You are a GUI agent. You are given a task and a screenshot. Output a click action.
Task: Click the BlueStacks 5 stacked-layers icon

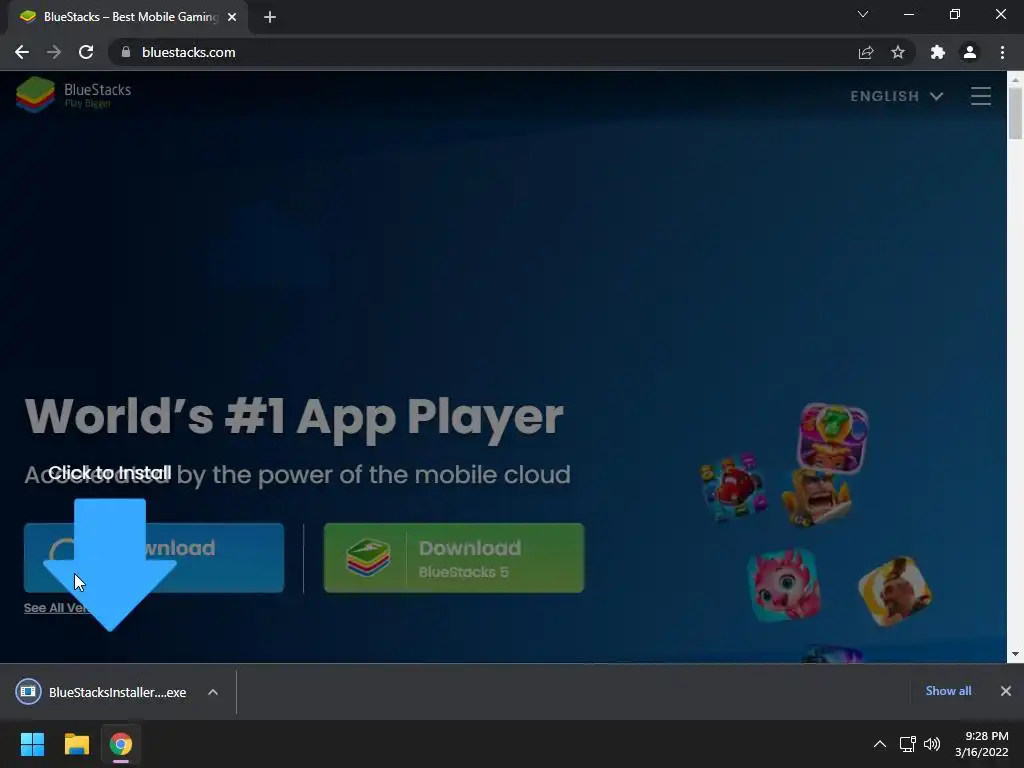pos(368,558)
